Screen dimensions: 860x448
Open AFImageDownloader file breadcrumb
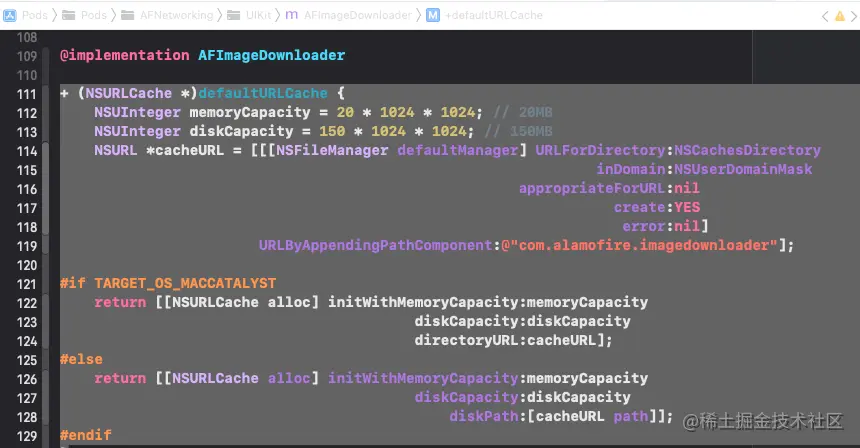358,15
